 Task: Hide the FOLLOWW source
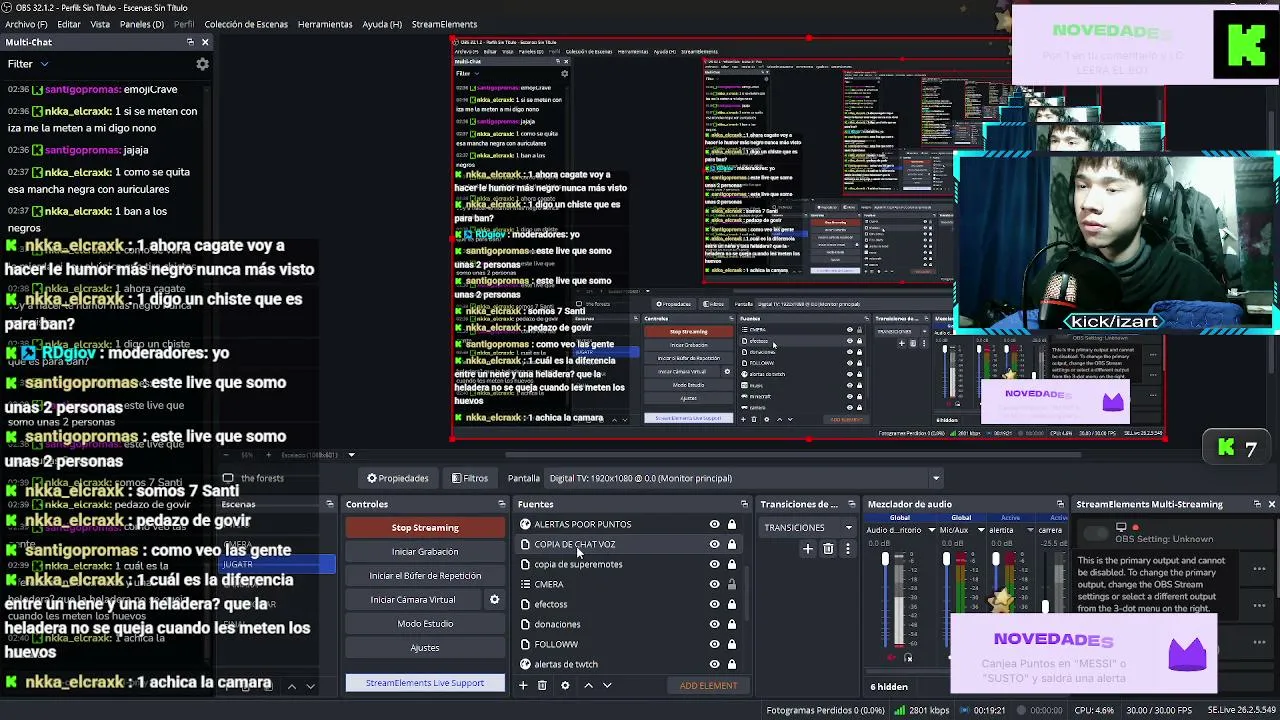[x=714, y=644]
